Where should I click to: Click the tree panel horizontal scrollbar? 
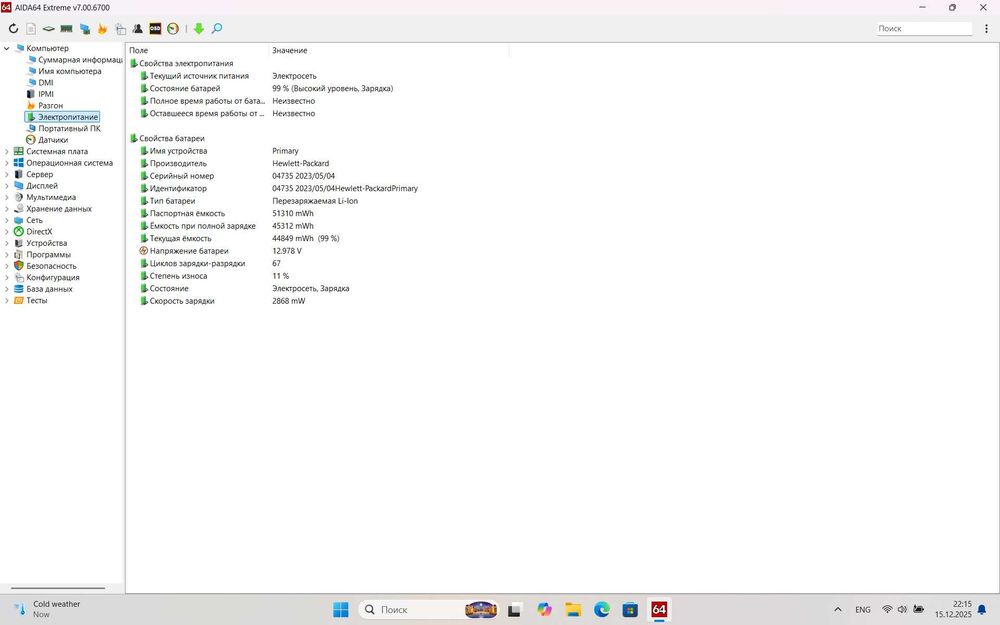click(58, 589)
